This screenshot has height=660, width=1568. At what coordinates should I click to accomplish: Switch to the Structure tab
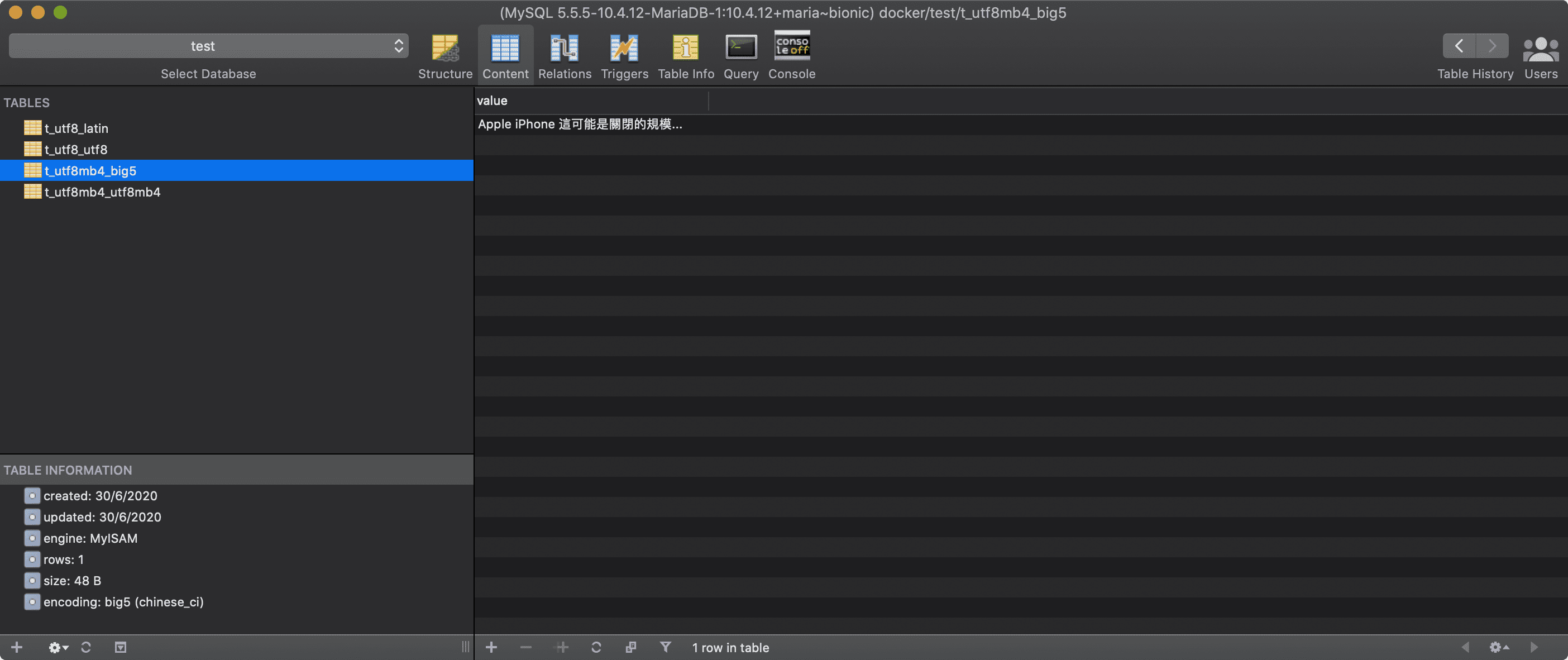pyautogui.click(x=445, y=55)
